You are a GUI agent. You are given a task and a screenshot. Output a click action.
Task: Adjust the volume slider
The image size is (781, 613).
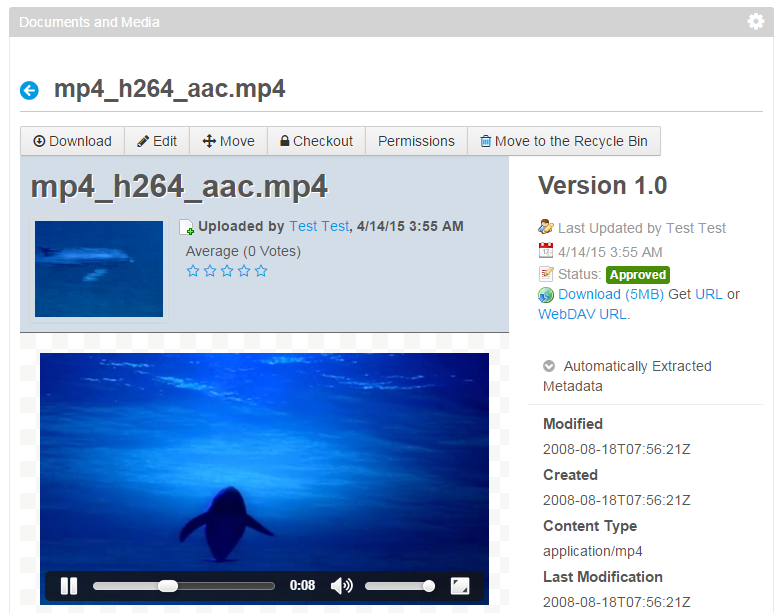pyautogui.click(x=399, y=586)
